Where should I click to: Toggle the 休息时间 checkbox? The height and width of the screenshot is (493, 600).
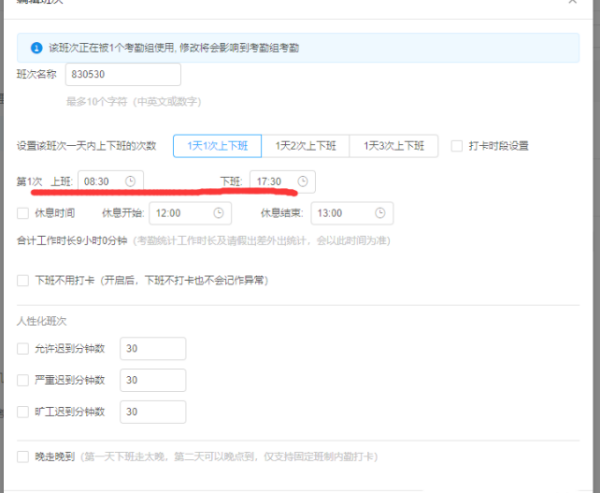[23, 213]
